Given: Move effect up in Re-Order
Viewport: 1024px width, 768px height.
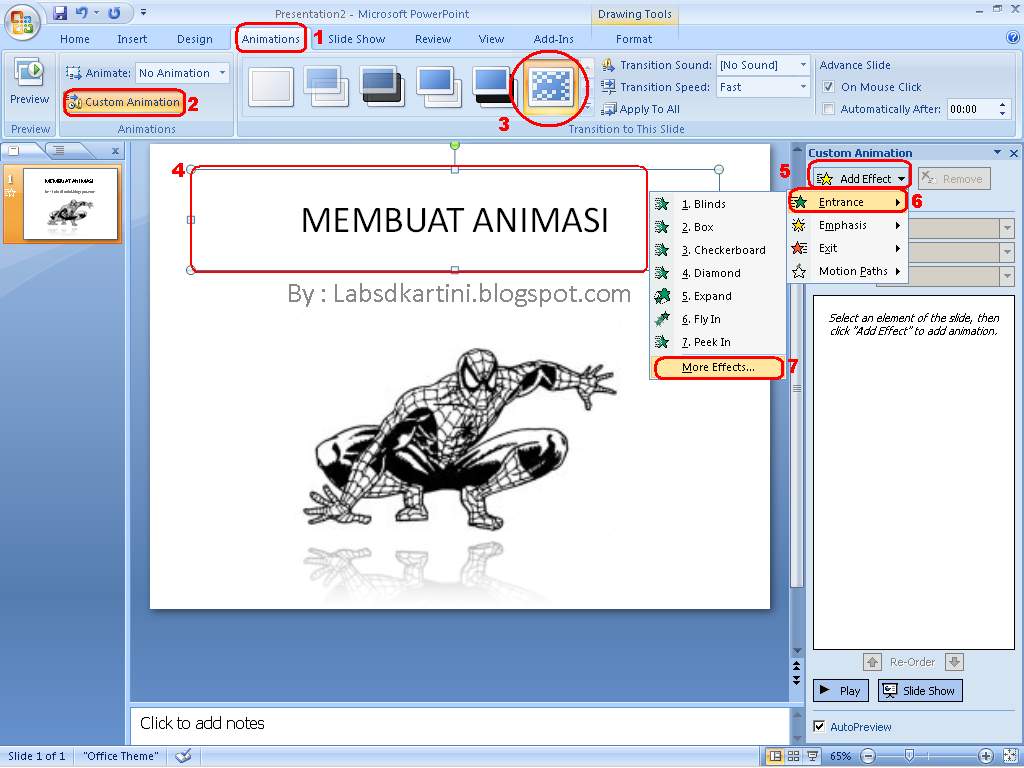Looking at the screenshot, I should (x=872, y=662).
